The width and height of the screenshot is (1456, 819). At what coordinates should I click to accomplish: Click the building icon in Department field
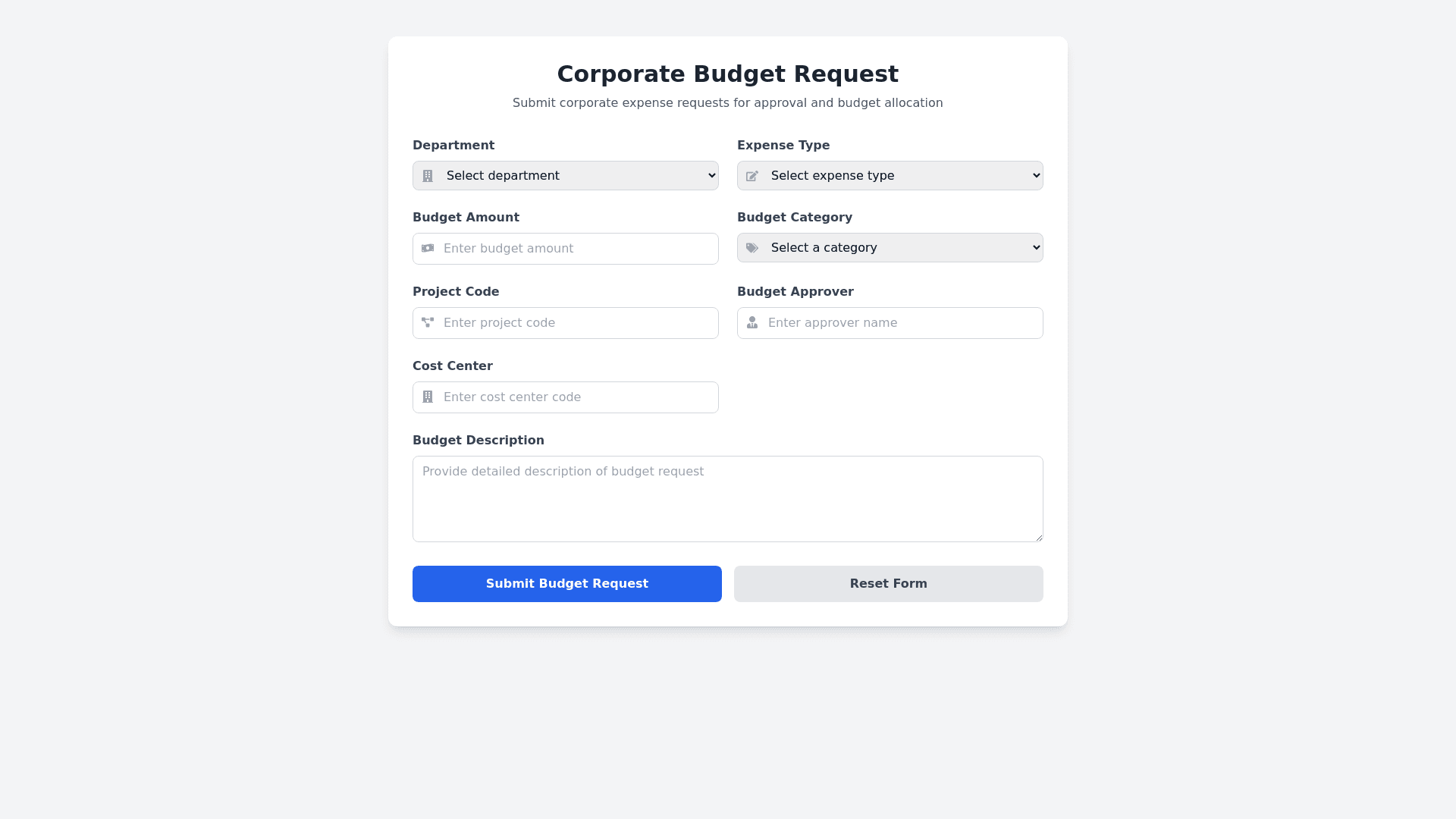[x=428, y=176]
